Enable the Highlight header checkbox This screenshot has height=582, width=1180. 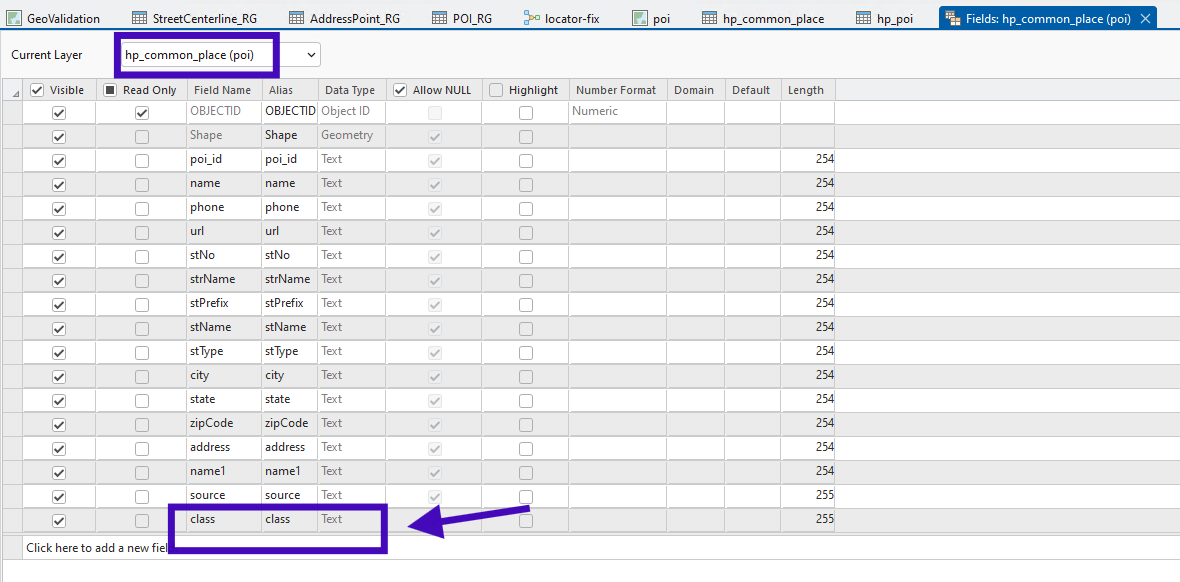click(496, 90)
